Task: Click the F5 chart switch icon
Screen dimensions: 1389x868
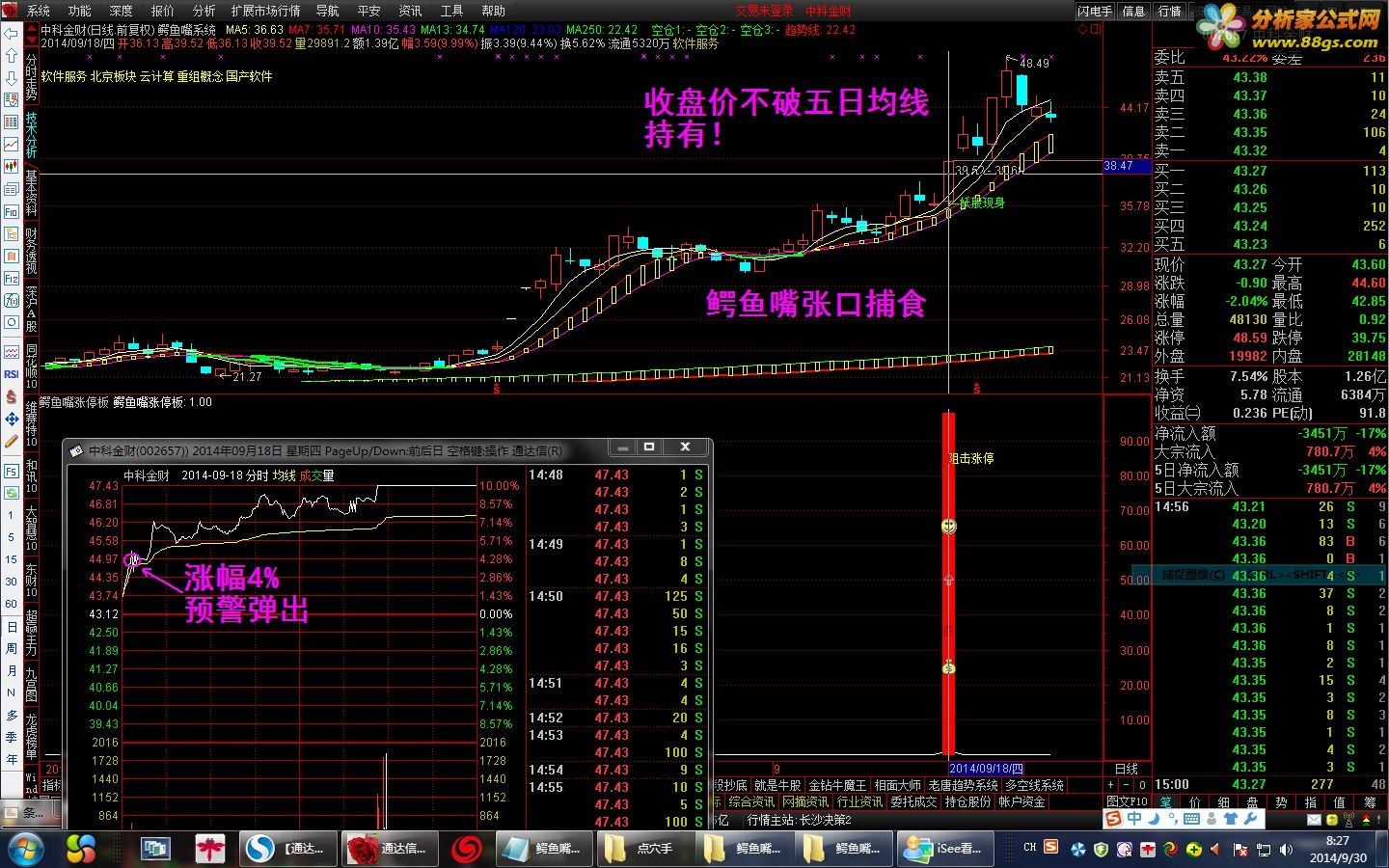Action: (12, 471)
